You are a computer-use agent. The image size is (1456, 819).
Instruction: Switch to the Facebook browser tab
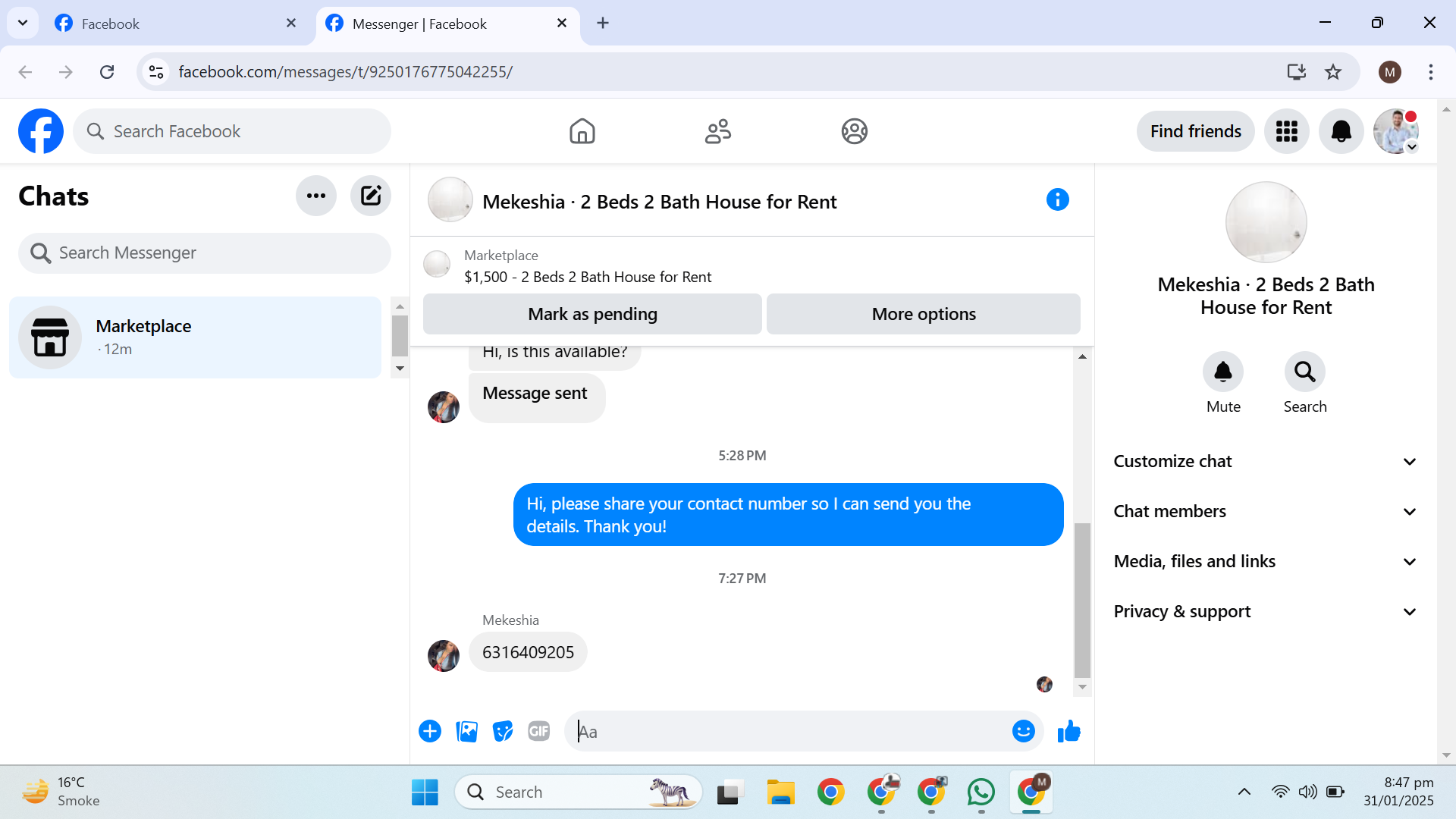pyautogui.click(x=177, y=24)
